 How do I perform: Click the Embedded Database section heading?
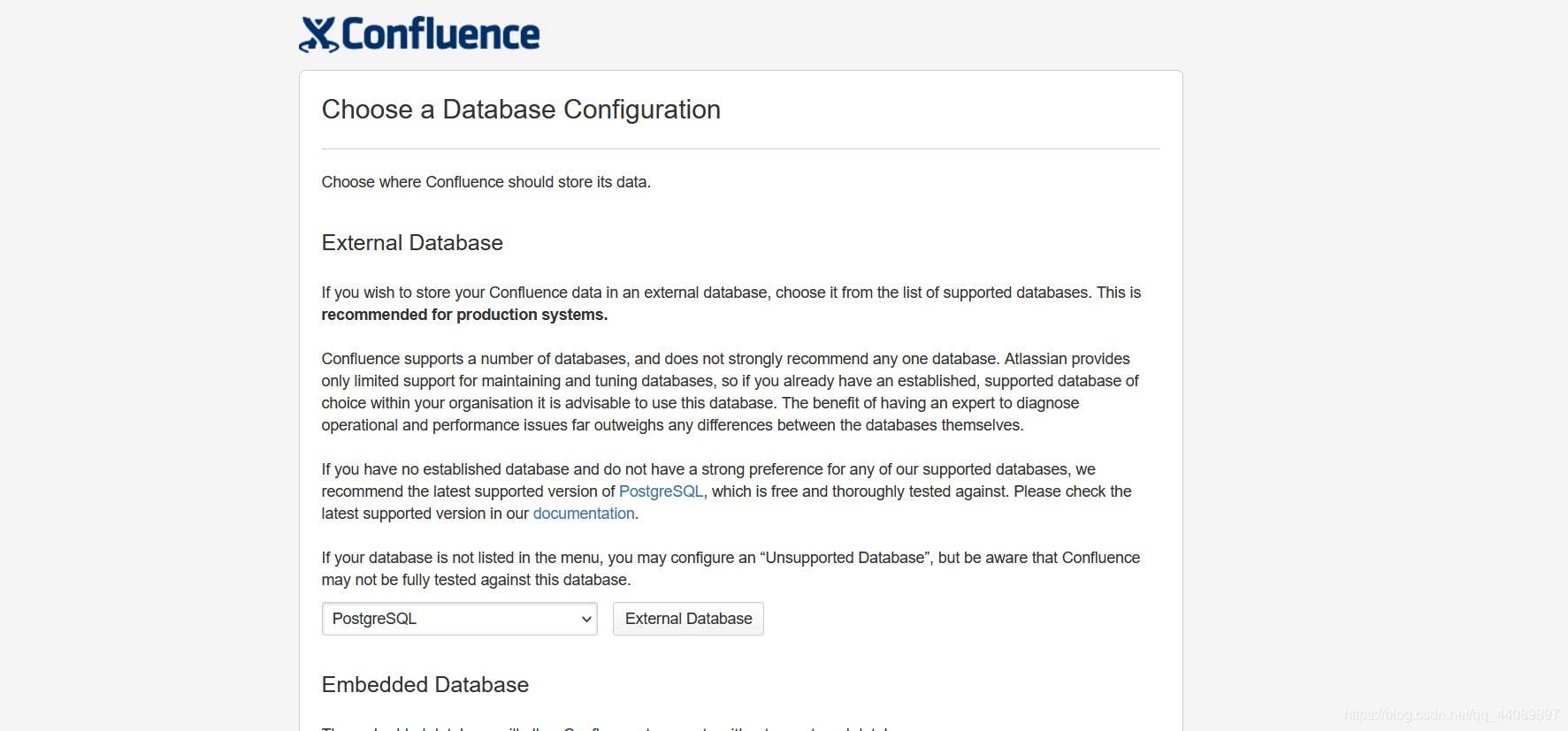(x=425, y=685)
